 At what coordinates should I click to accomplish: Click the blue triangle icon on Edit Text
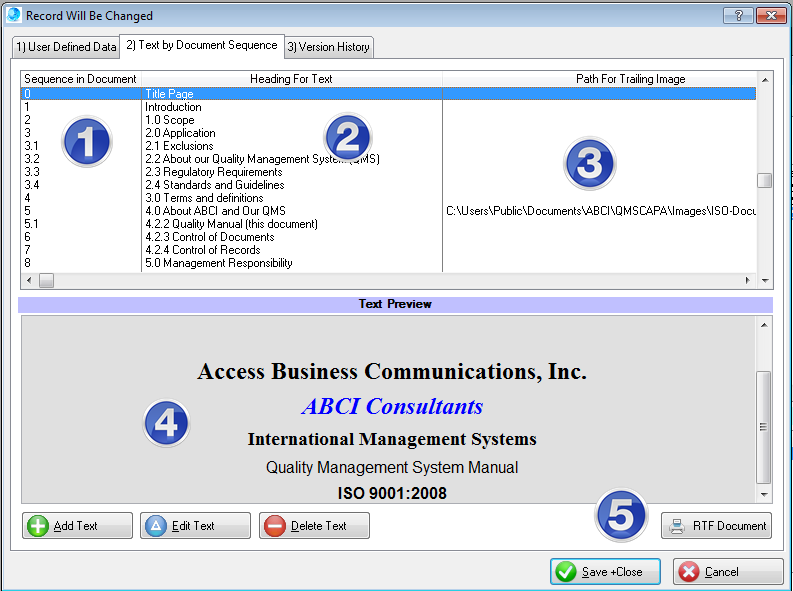[156, 526]
